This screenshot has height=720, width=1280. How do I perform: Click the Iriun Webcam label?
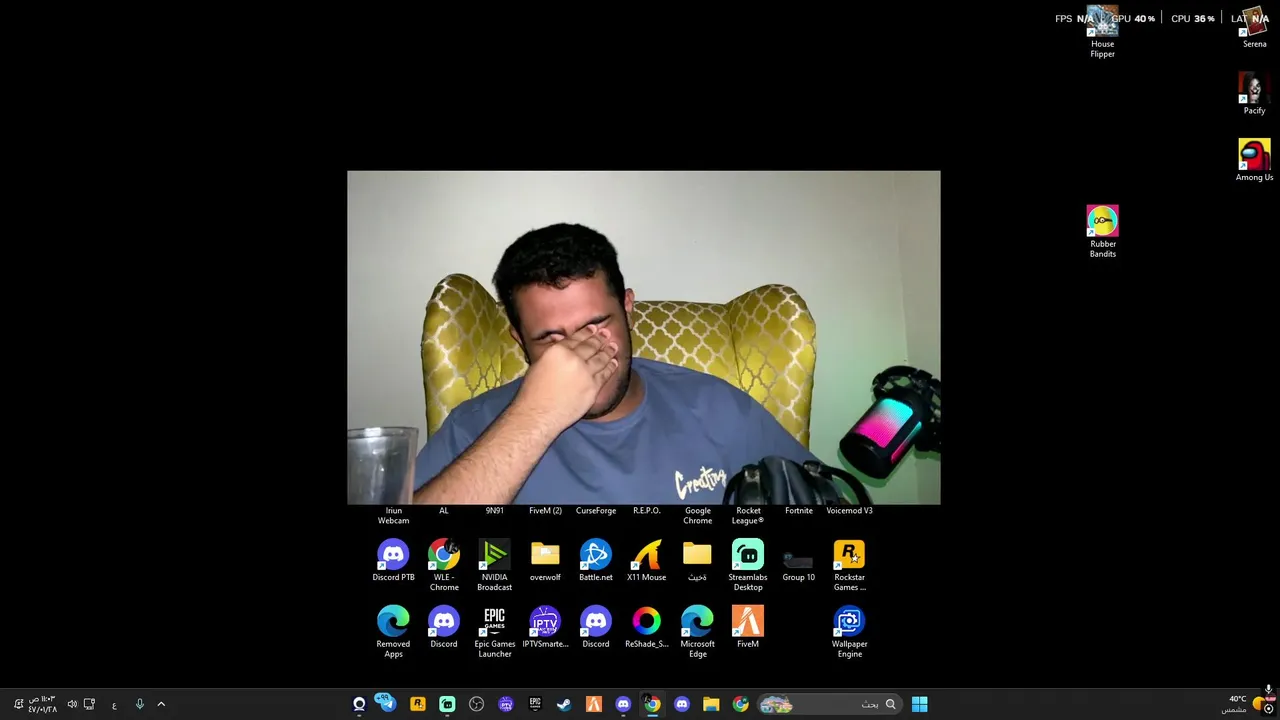(x=393, y=515)
